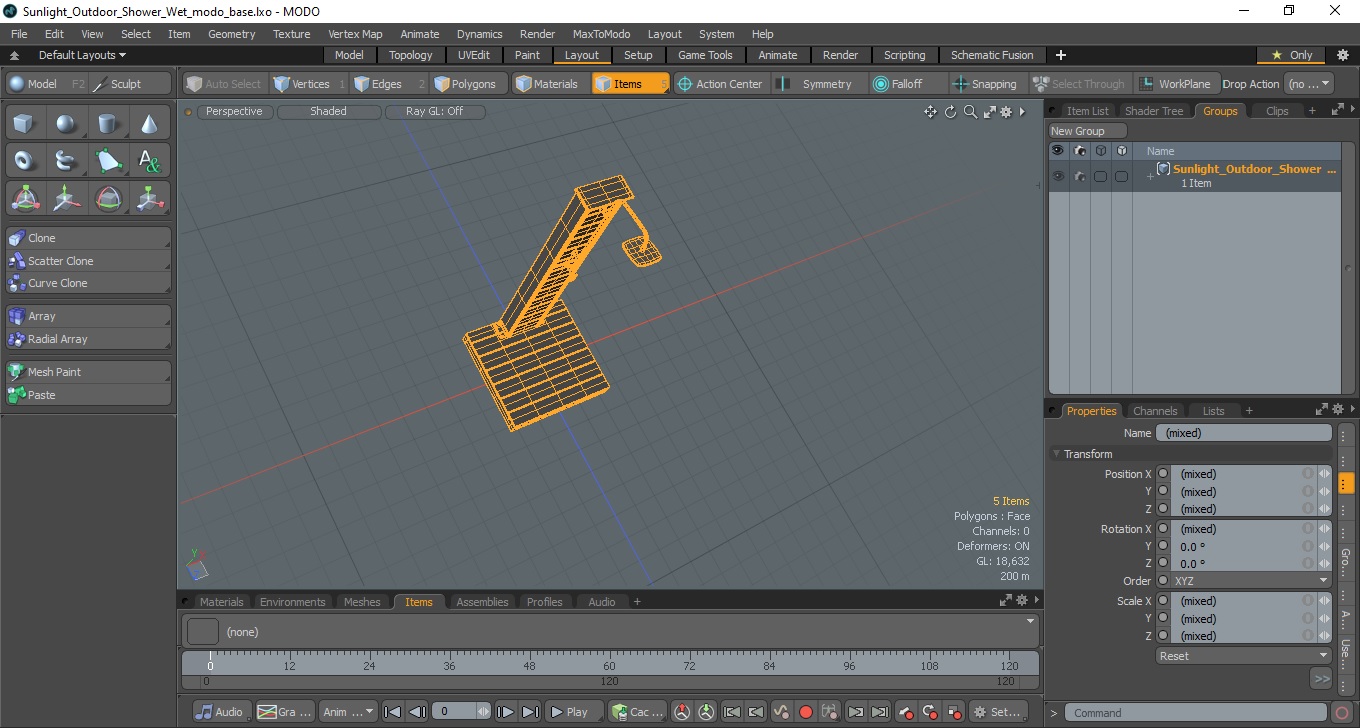Toggle Position X keyframe circle
1360x728 pixels.
coord(1163,474)
